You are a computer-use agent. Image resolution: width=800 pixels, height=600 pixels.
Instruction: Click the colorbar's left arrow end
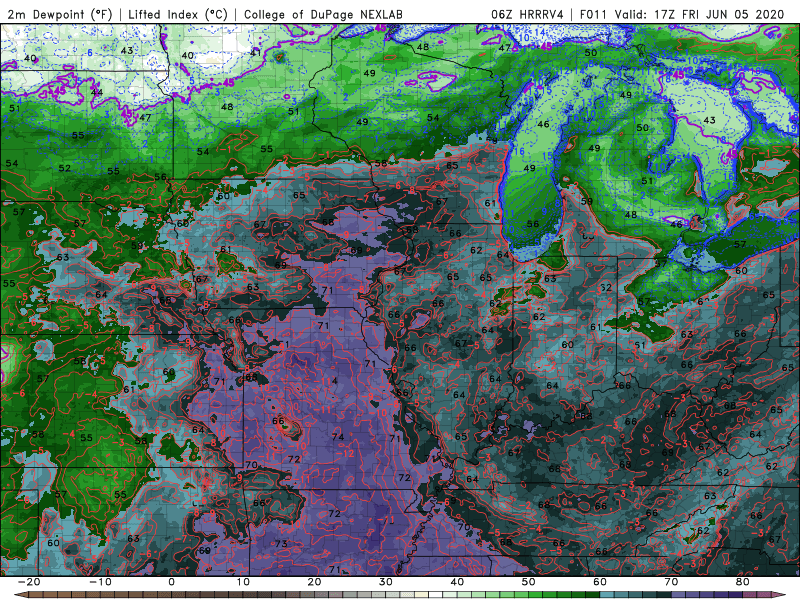click(20, 594)
